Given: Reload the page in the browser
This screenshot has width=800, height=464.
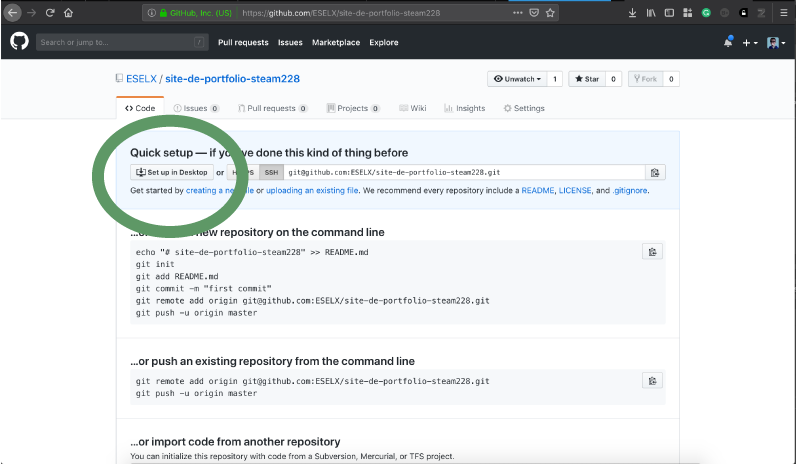Looking at the screenshot, I should click(x=48, y=13).
